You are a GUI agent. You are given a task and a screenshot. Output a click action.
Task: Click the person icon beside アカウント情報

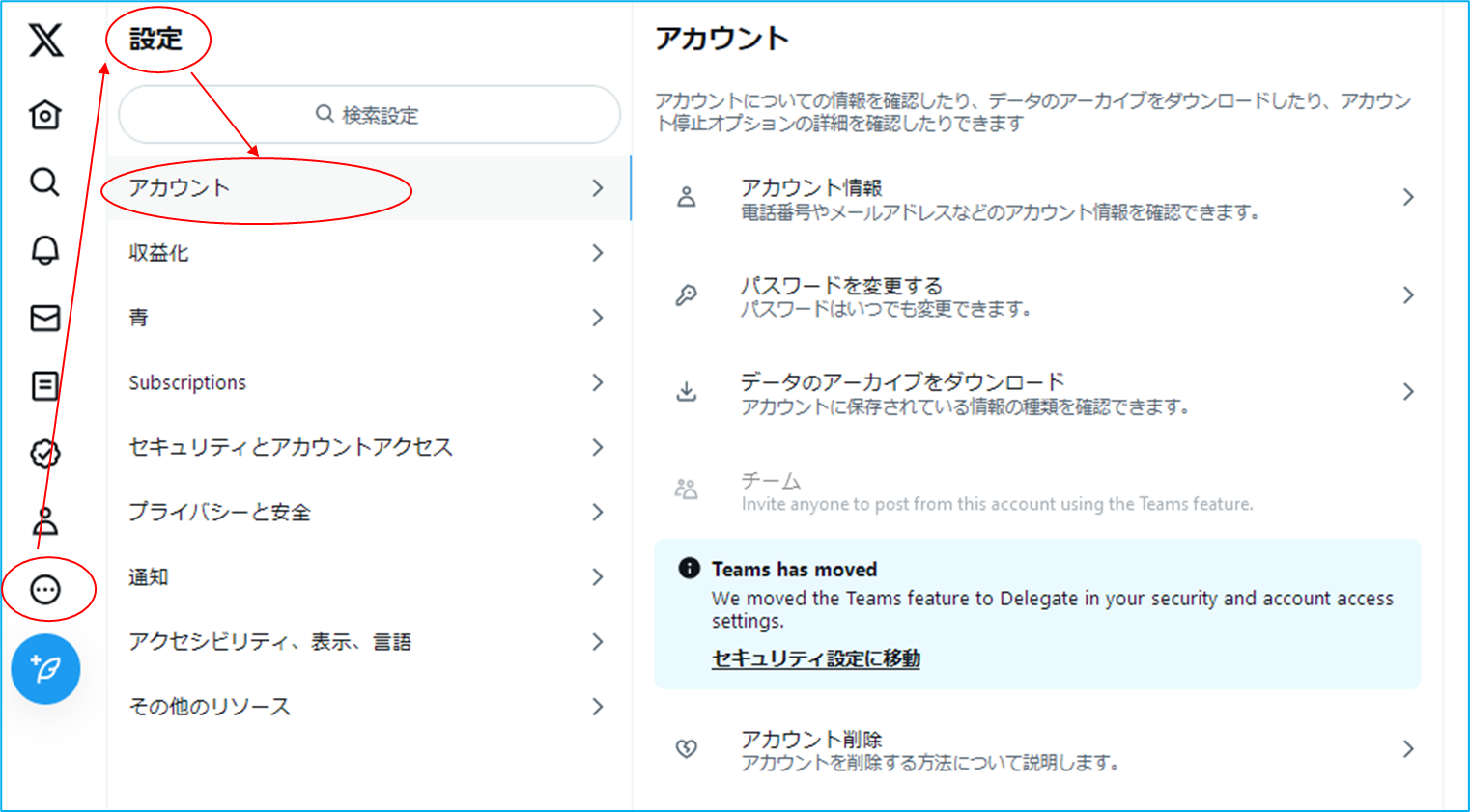point(687,197)
